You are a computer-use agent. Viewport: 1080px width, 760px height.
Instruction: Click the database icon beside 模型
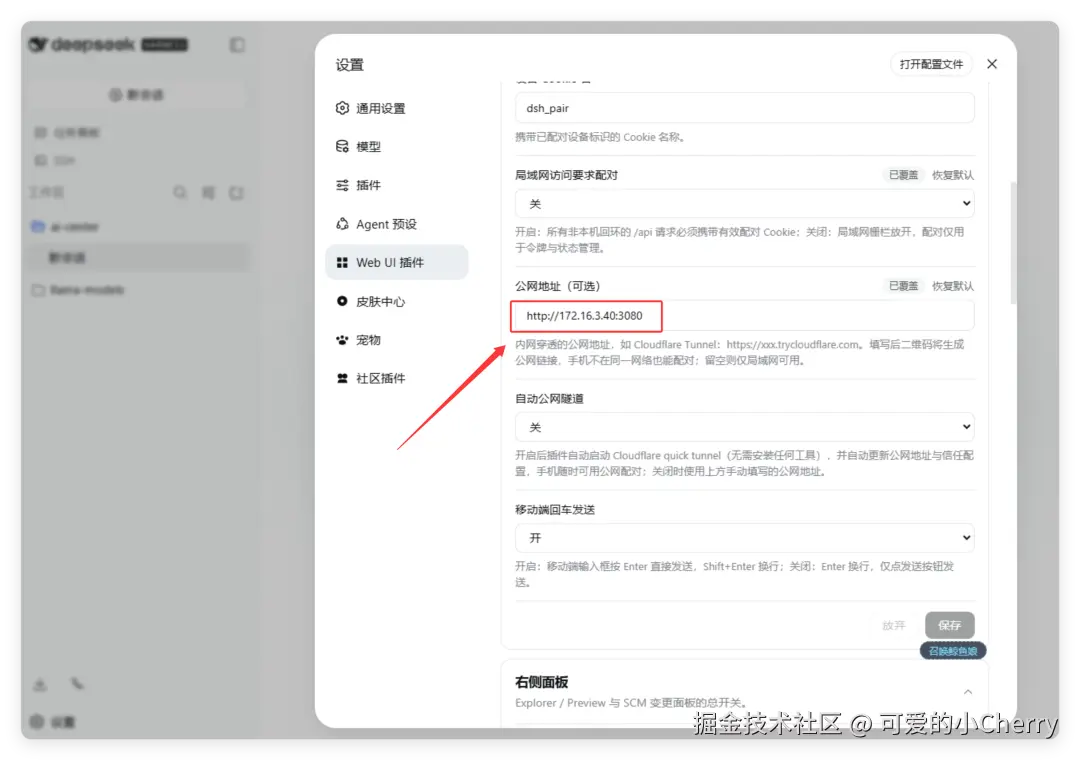click(x=342, y=147)
